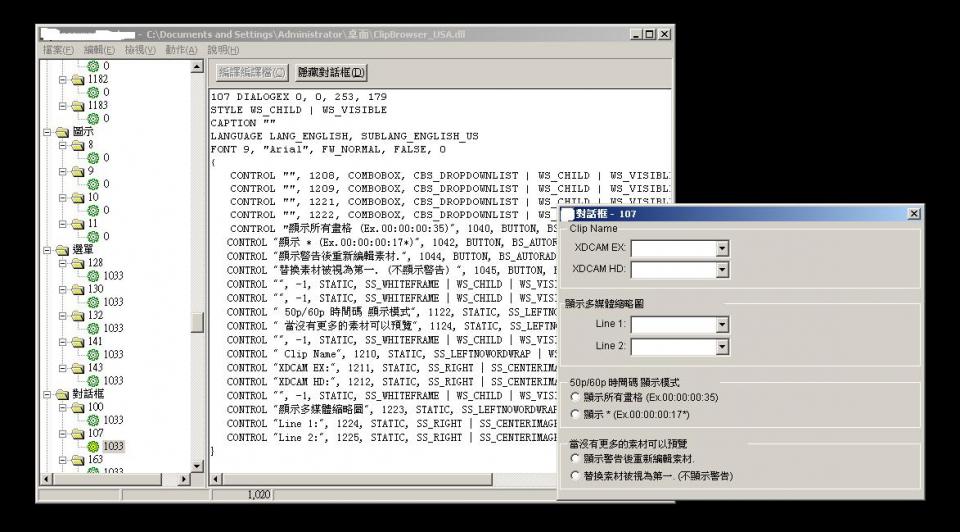
Task: Click tree horizontal scrollbar right arrow
Action: point(184,479)
